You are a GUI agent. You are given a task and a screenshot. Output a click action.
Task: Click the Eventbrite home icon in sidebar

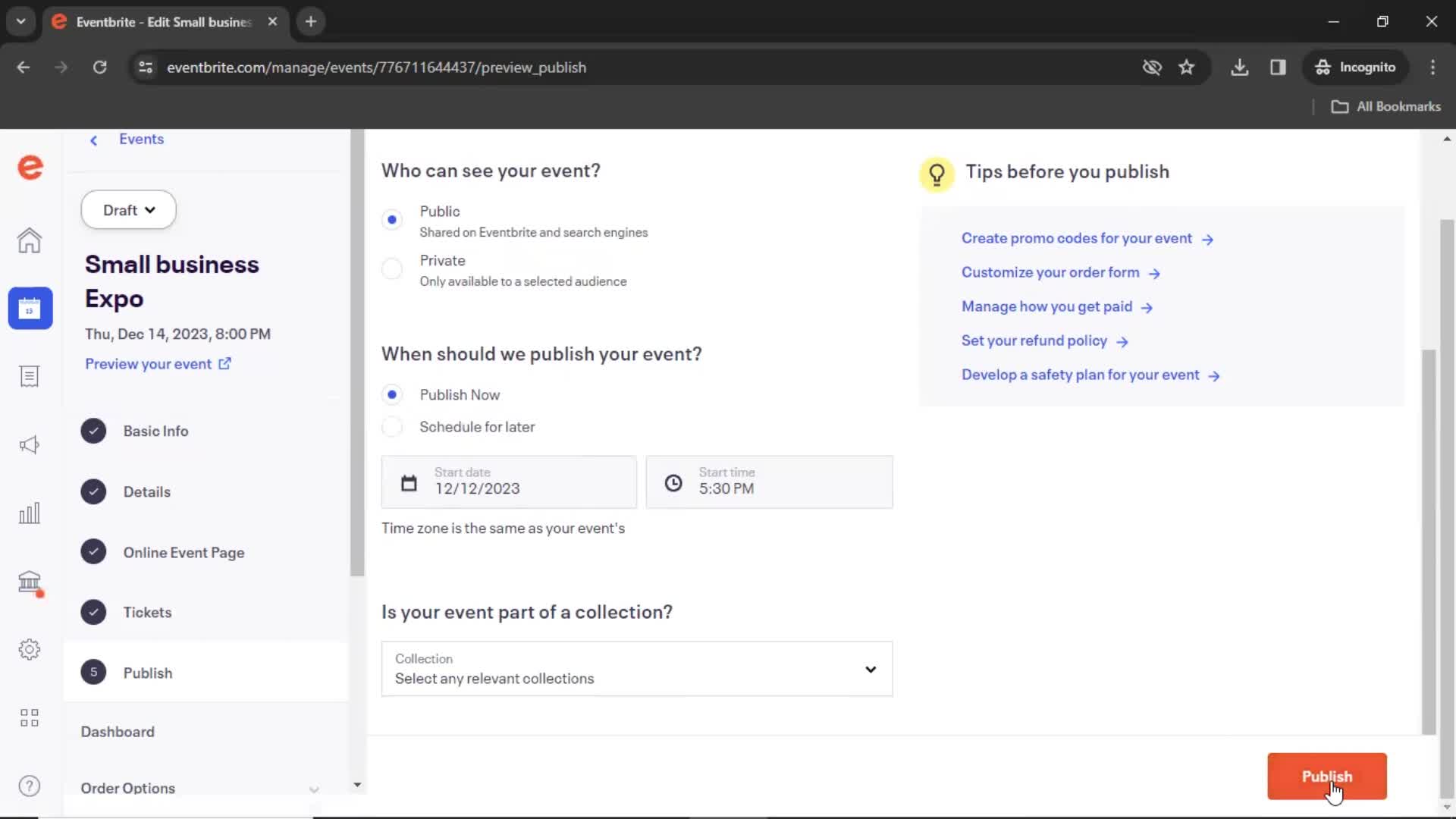30,167
